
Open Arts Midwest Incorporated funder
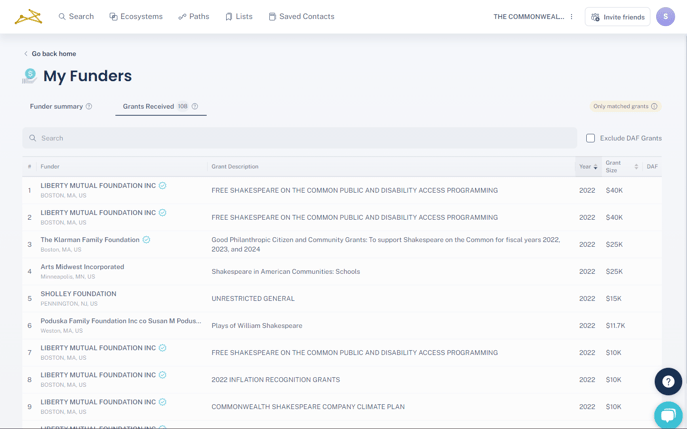(x=82, y=267)
